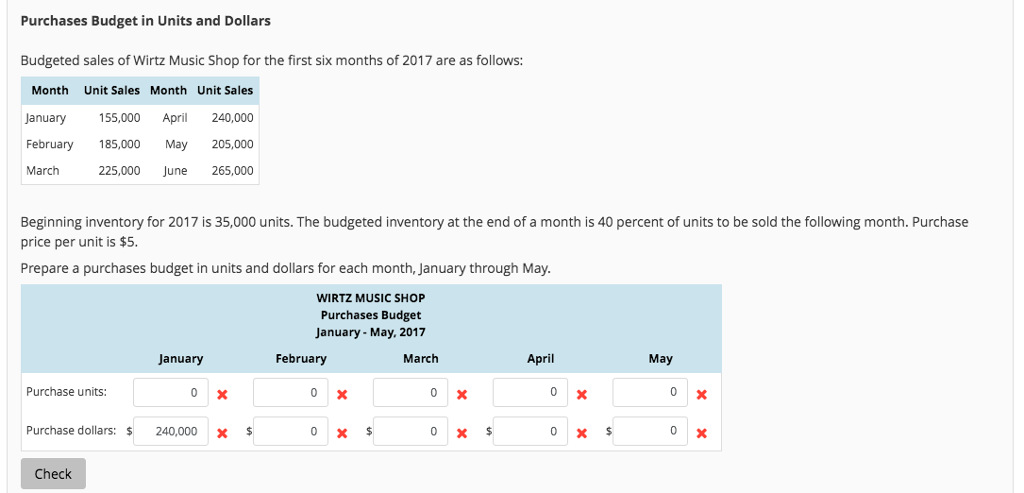Click April purchase units input field

click(530, 393)
